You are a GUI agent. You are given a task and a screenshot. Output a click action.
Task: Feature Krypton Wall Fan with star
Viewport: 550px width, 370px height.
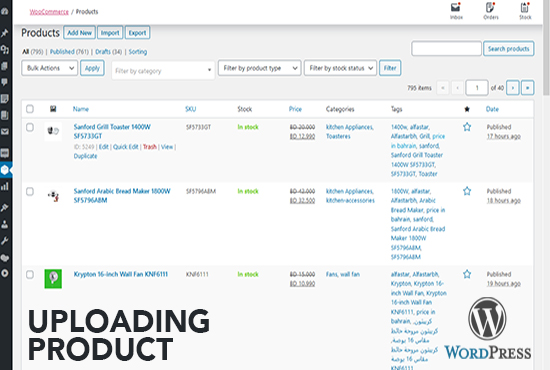pos(467,274)
